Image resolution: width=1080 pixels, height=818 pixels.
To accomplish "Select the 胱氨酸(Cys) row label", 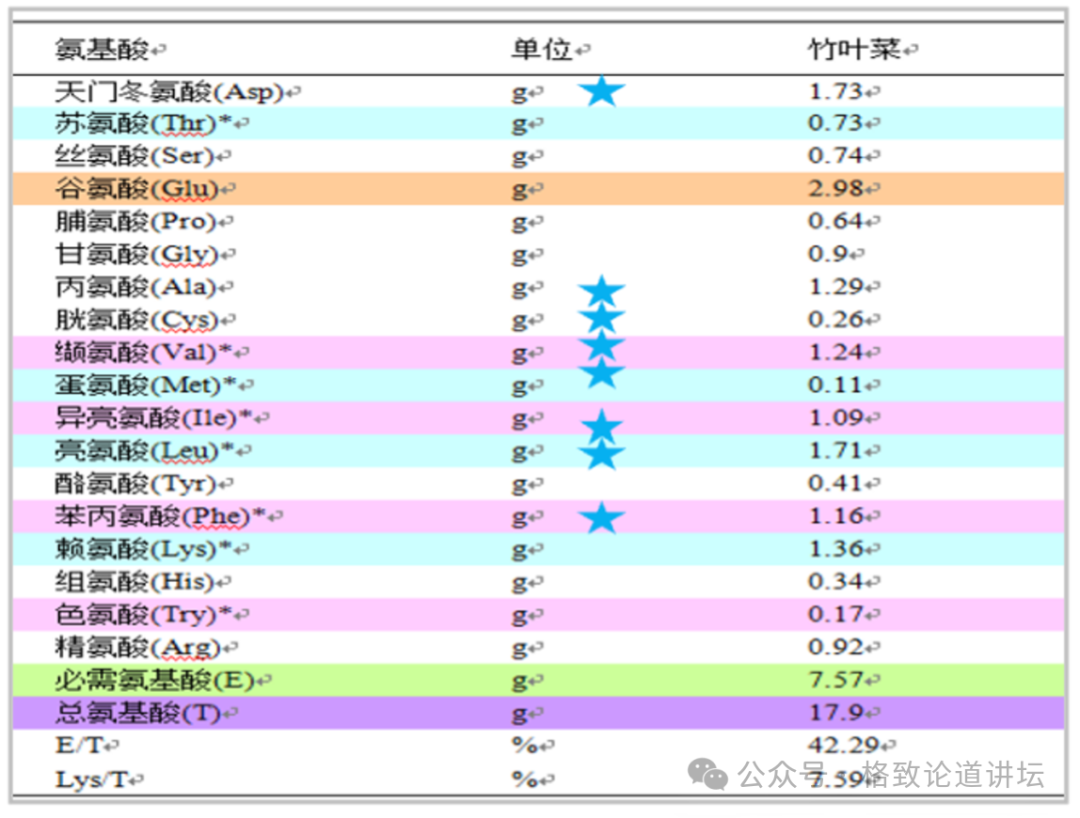I will coord(137,319).
